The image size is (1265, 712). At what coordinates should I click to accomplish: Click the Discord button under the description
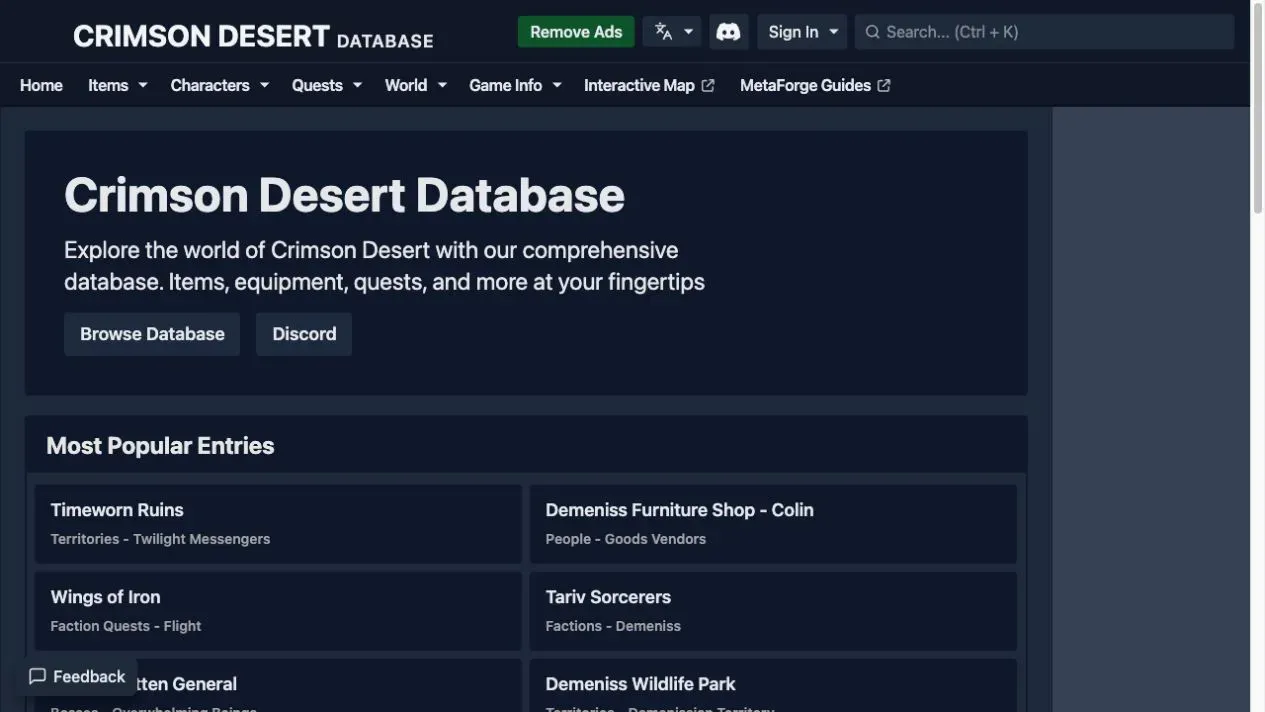(304, 334)
